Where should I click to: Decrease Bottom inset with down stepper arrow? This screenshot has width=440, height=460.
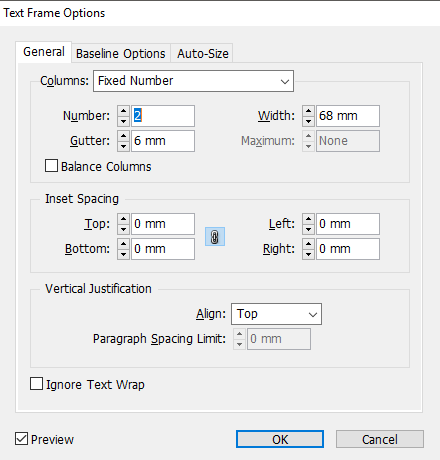[x=123, y=254]
